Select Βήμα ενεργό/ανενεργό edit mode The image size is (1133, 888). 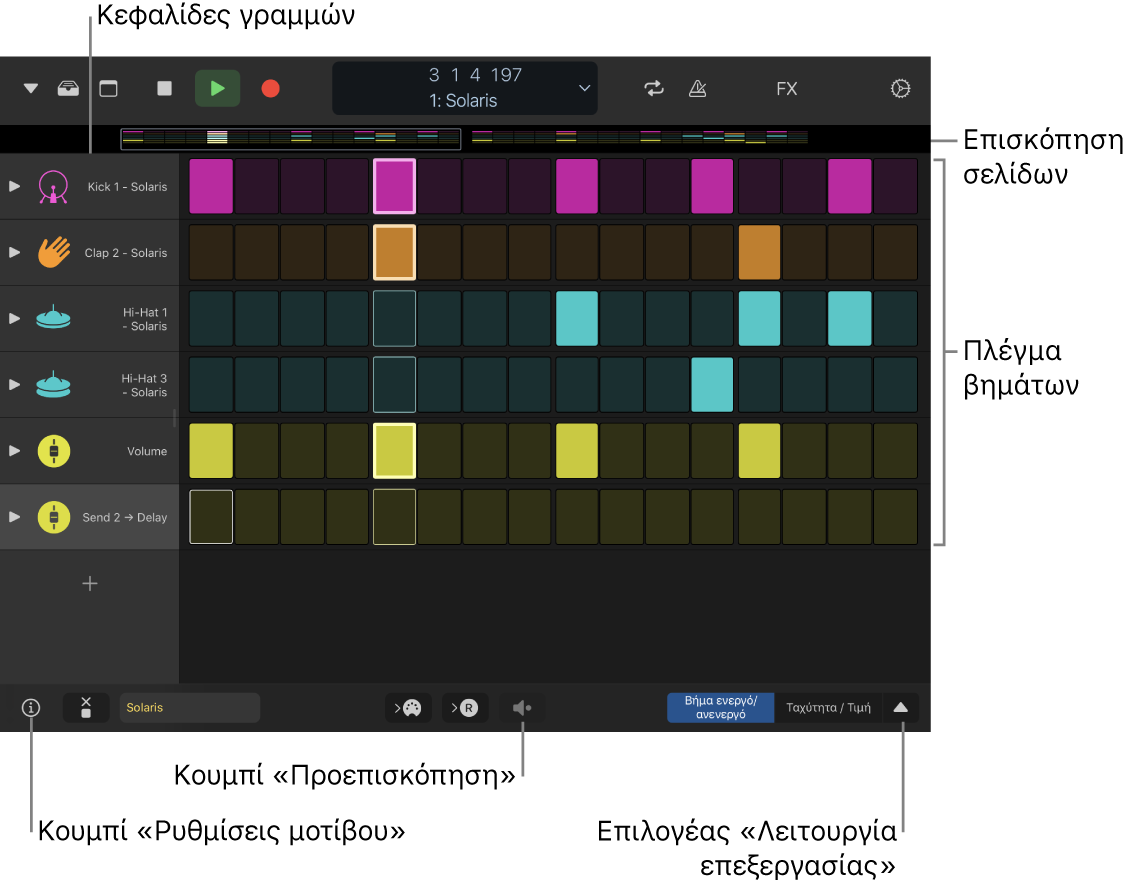click(x=720, y=707)
